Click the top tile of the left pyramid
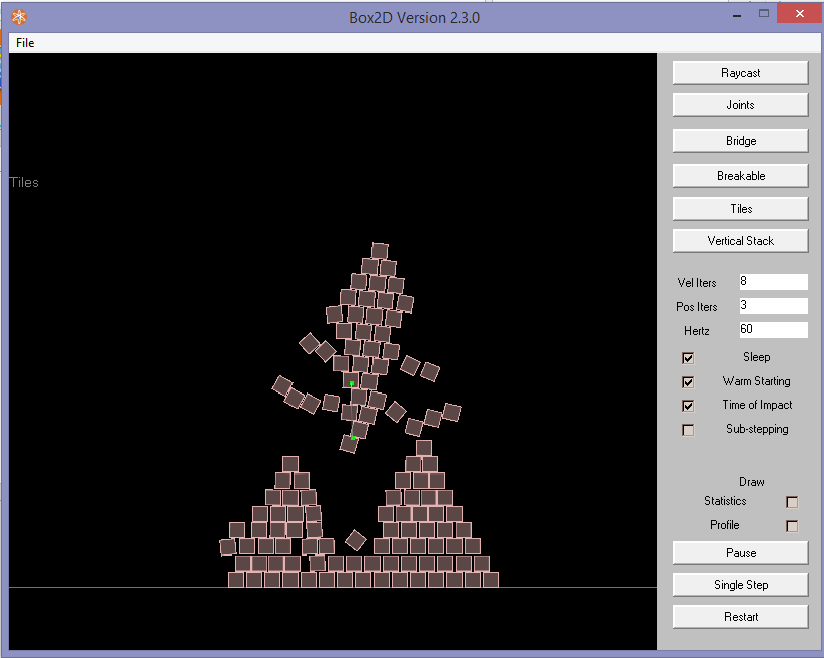 pyautogui.click(x=290, y=464)
